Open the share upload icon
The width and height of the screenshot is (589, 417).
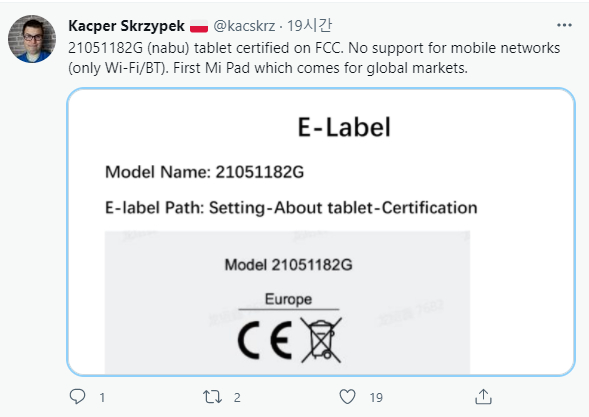483,397
